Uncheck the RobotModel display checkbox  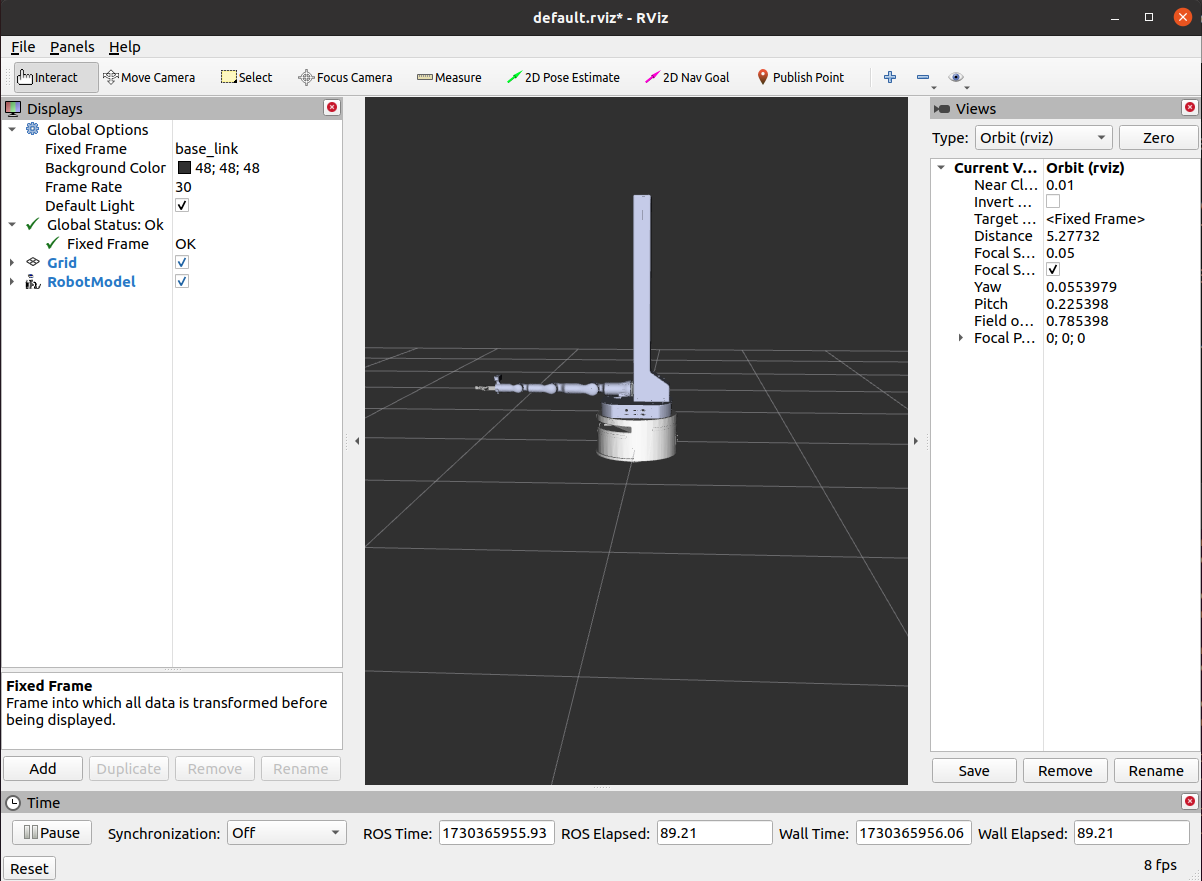coord(182,282)
